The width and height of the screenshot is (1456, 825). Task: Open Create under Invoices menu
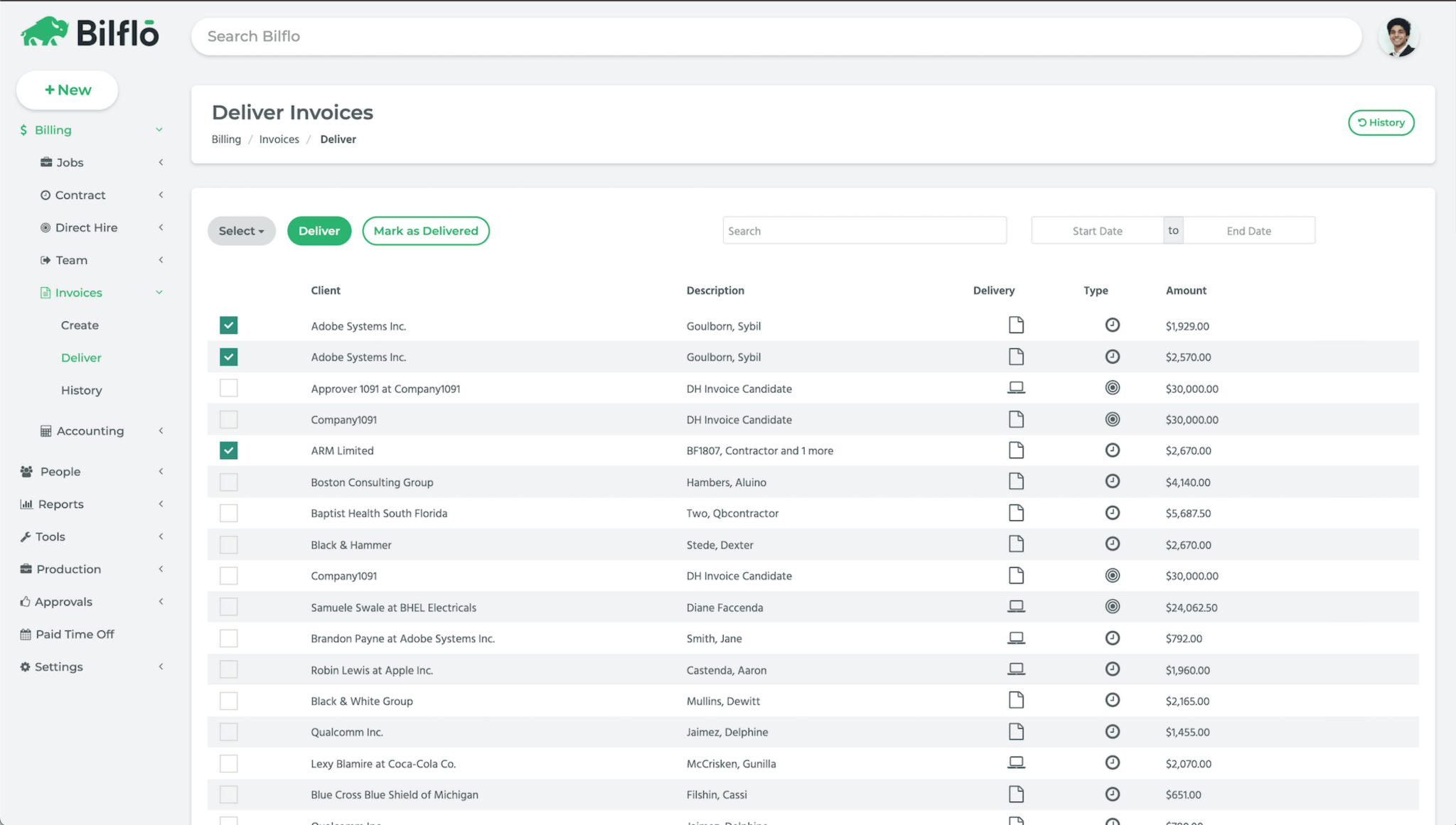pos(80,325)
